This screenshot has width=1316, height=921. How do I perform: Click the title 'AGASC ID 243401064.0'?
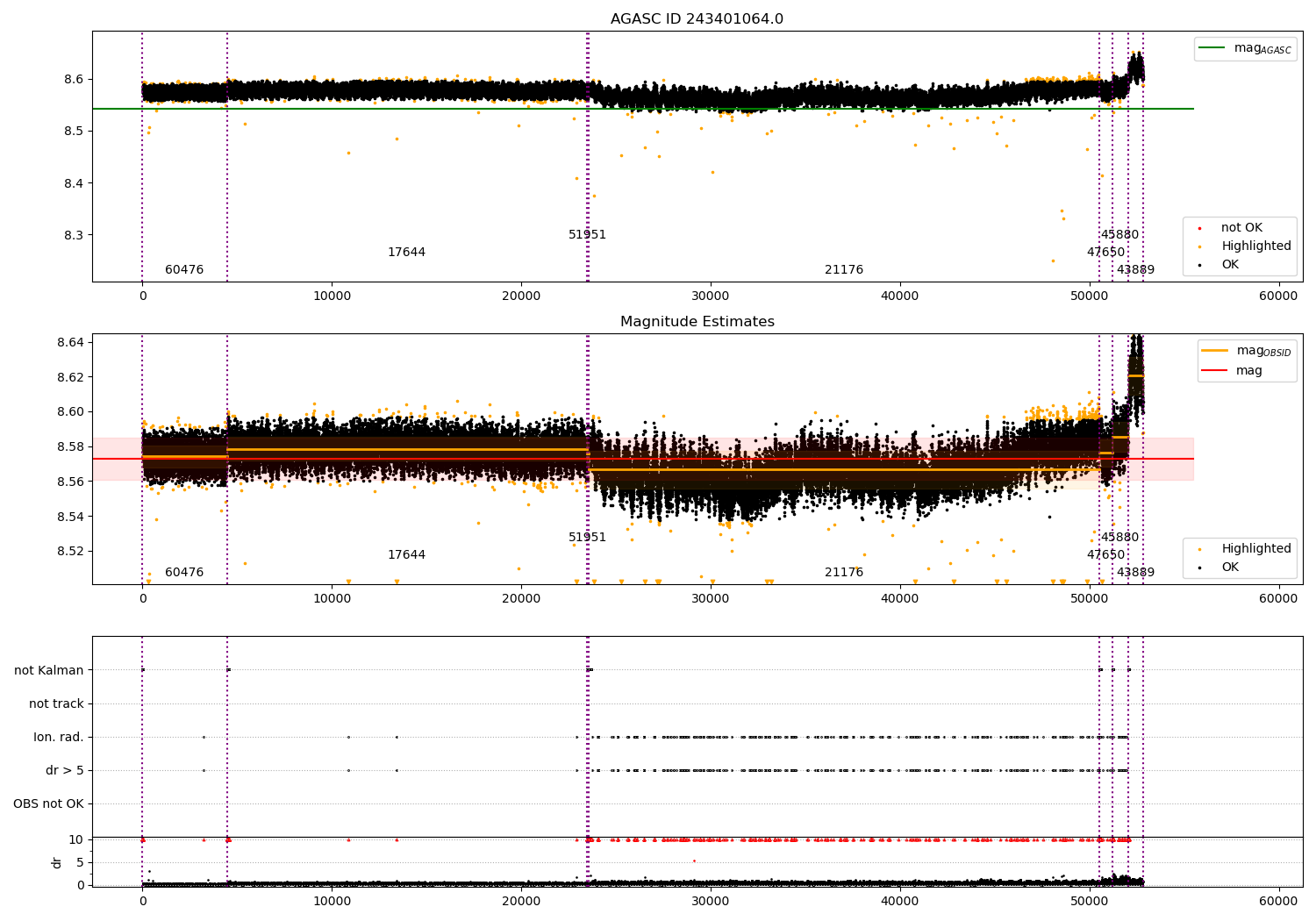697,19
